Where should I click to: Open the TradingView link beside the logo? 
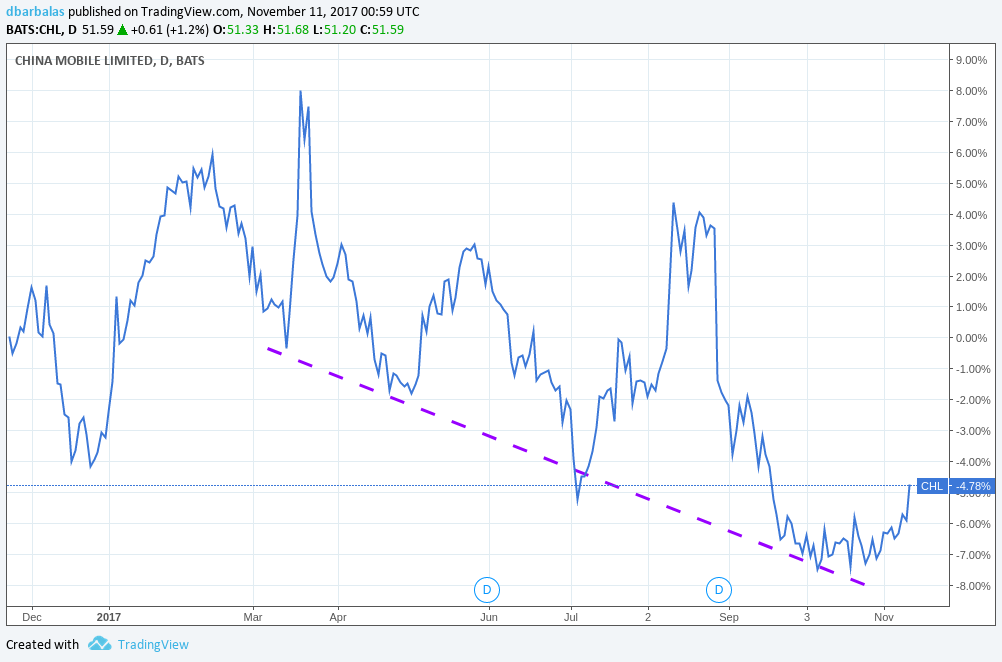(153, 644)
